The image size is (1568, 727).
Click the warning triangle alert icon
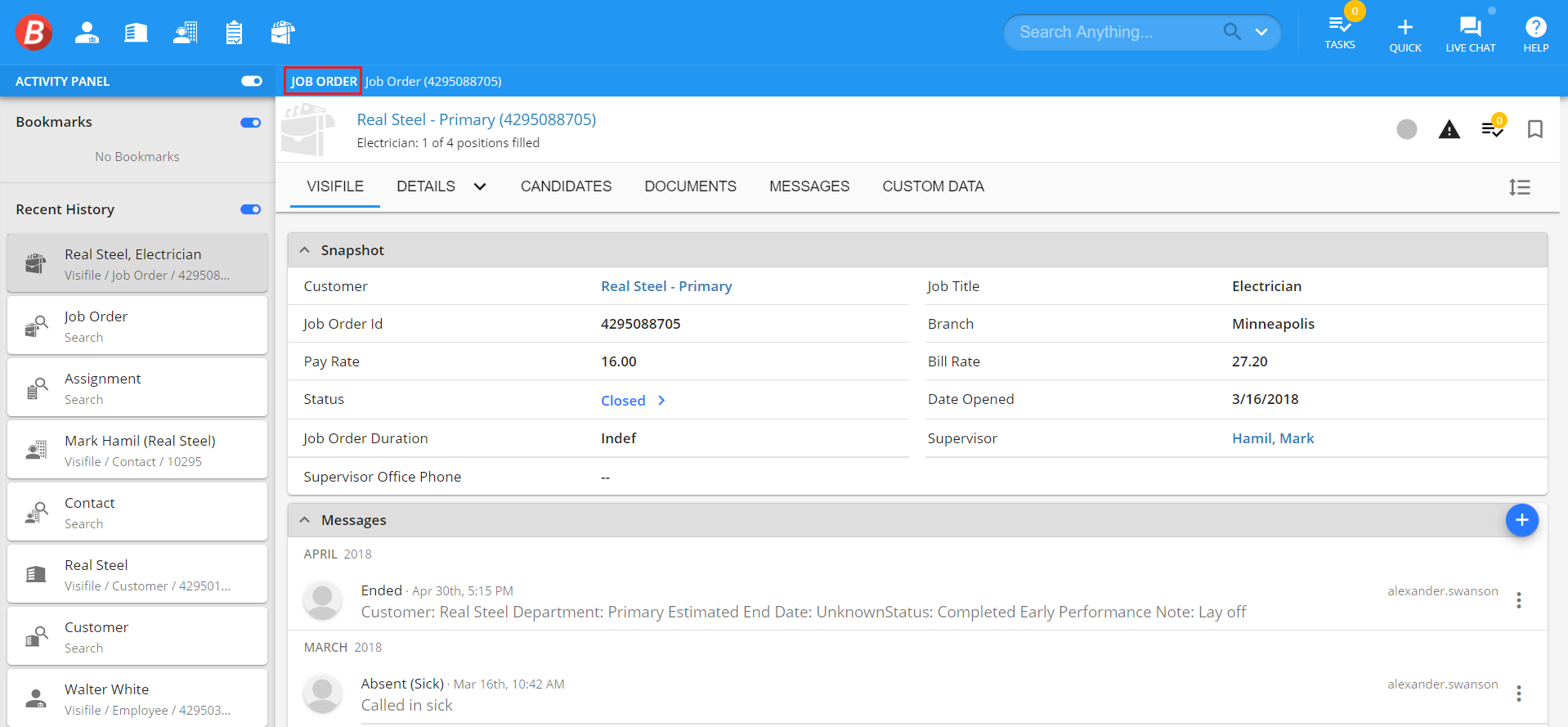point(1449,129)
